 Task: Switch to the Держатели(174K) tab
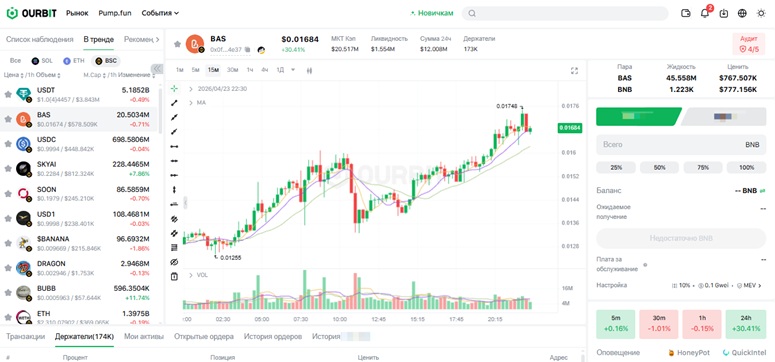click(x=85, y=336)
